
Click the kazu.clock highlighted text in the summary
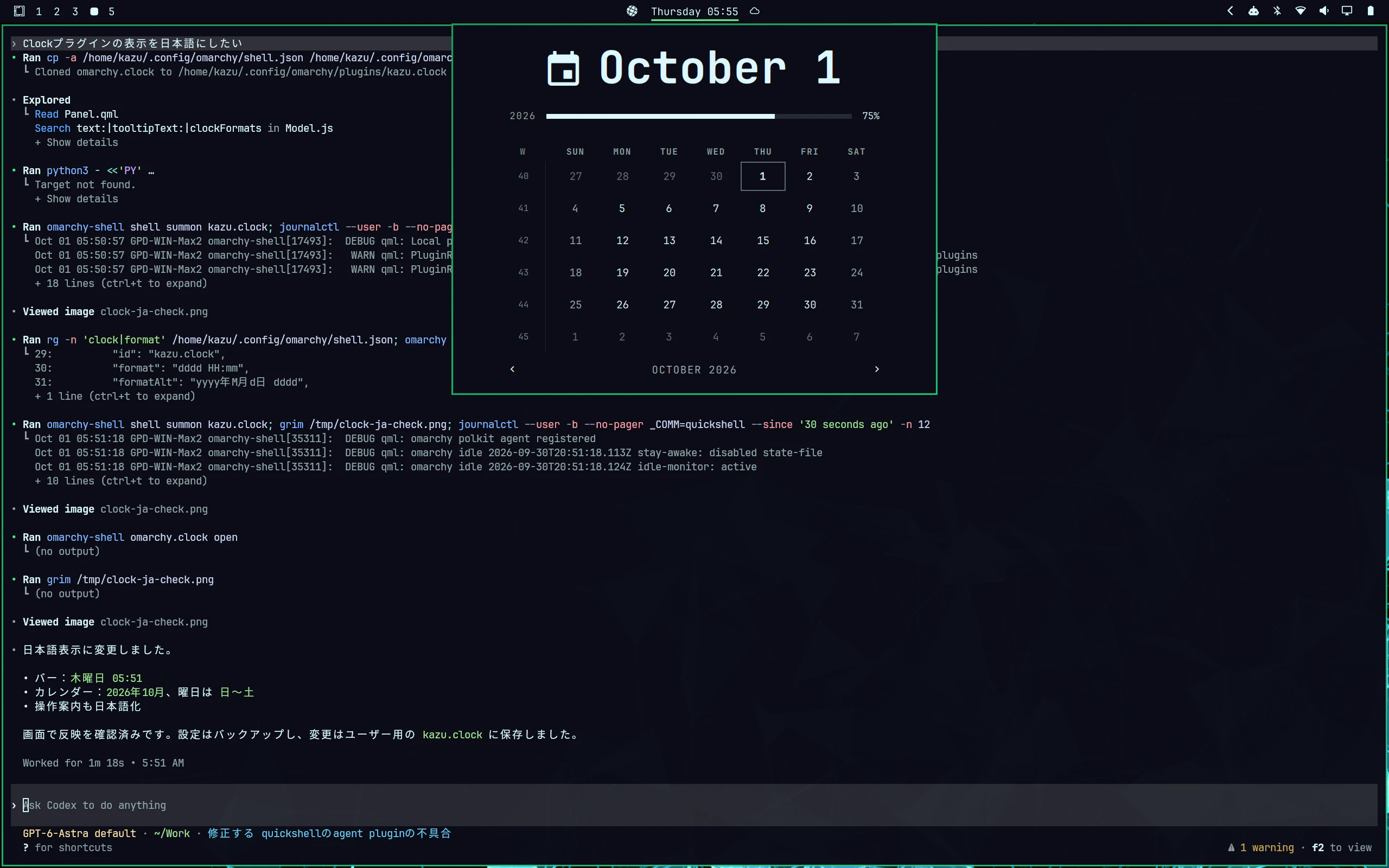coord(453,735)
